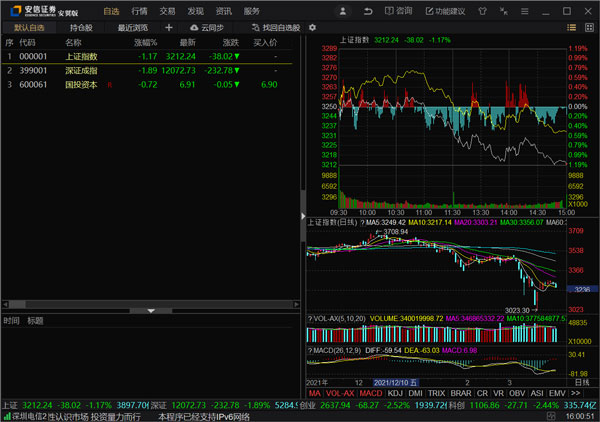
Task: Click the 3236 price label on K-line axis
Action: [582, 290]
